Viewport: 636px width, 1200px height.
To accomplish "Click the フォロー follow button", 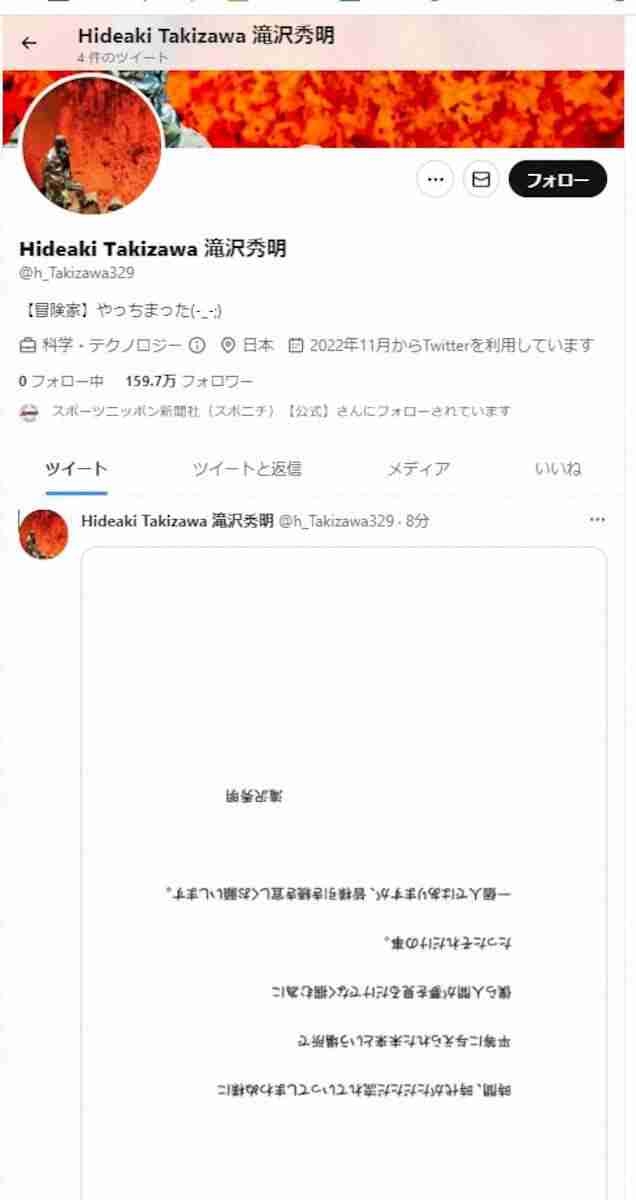I will tap(558, 179).
